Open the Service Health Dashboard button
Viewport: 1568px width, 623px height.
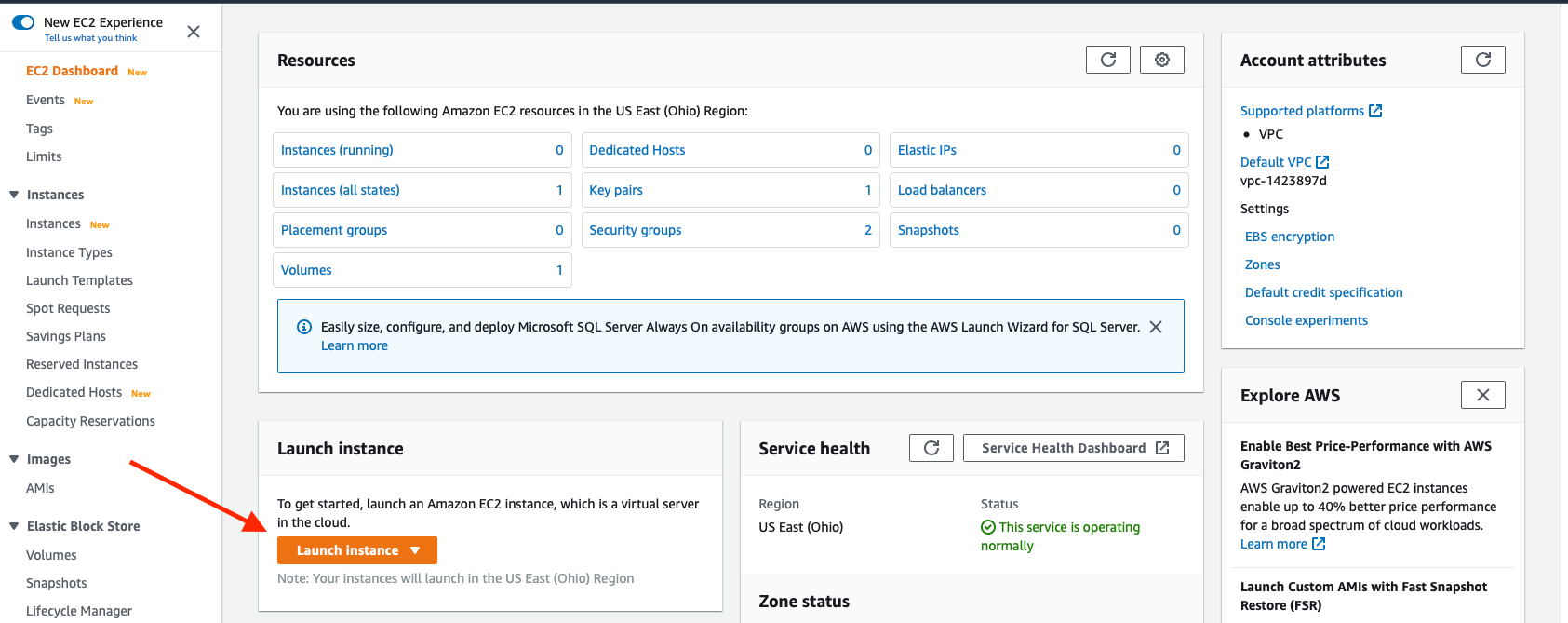point(1074,448)
